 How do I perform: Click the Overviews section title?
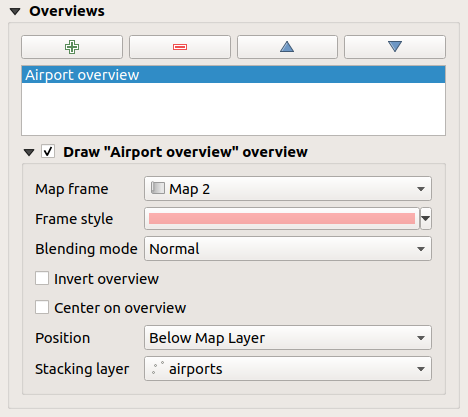67,11
